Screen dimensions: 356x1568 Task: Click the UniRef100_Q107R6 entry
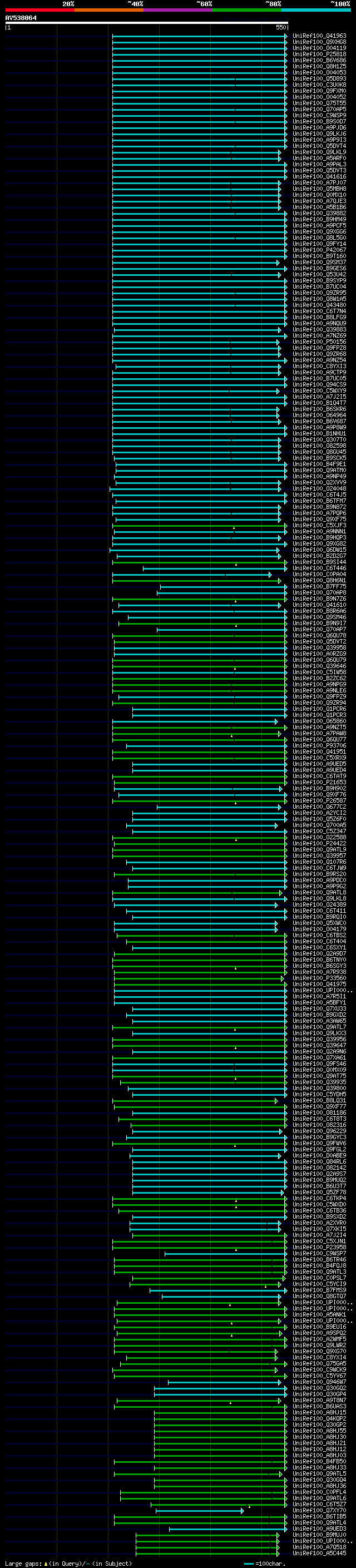coord(319,862)
